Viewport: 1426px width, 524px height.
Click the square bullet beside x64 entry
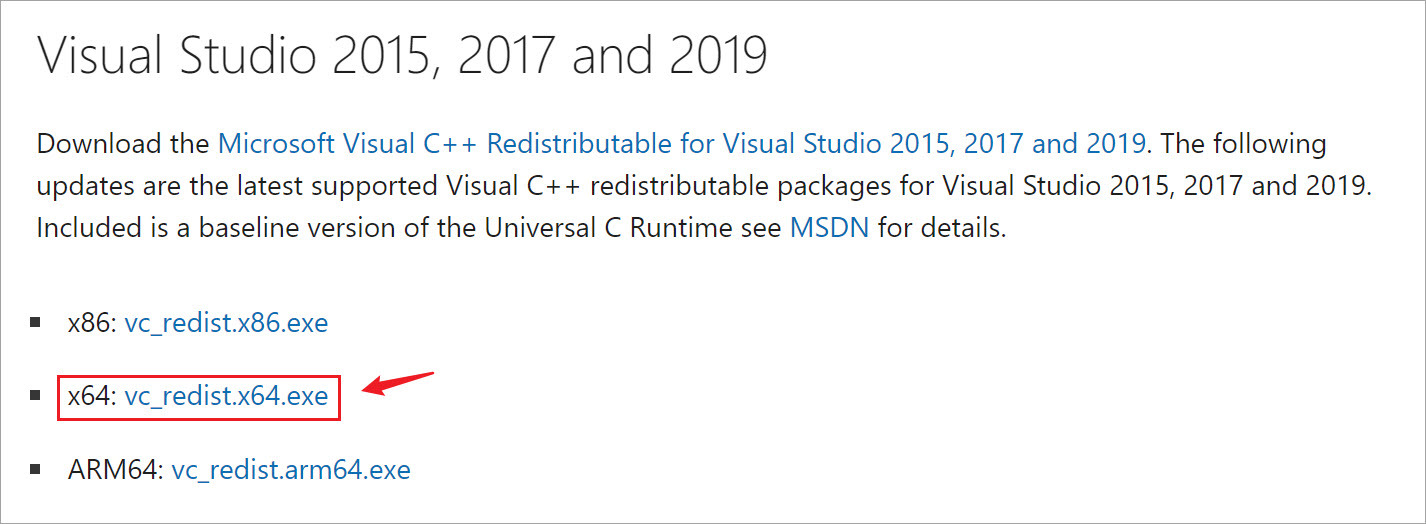pyautogui.click(x=36, y=396)
